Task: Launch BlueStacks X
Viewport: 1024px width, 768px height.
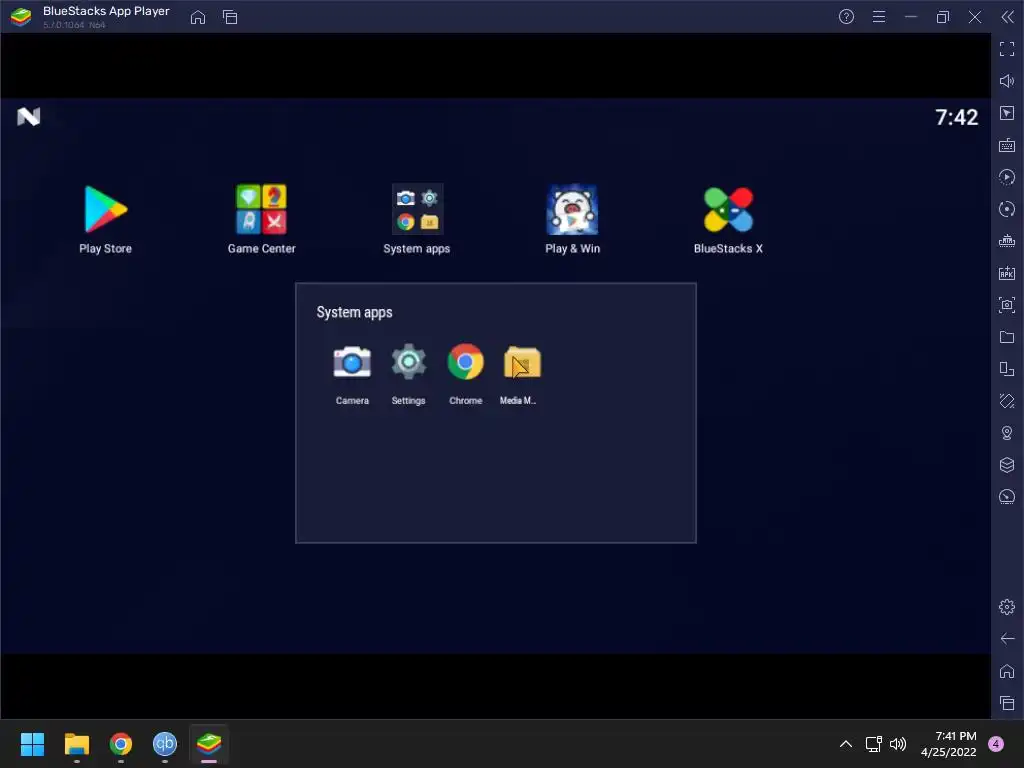Action: pyautogui.click(x=728, y=210)
